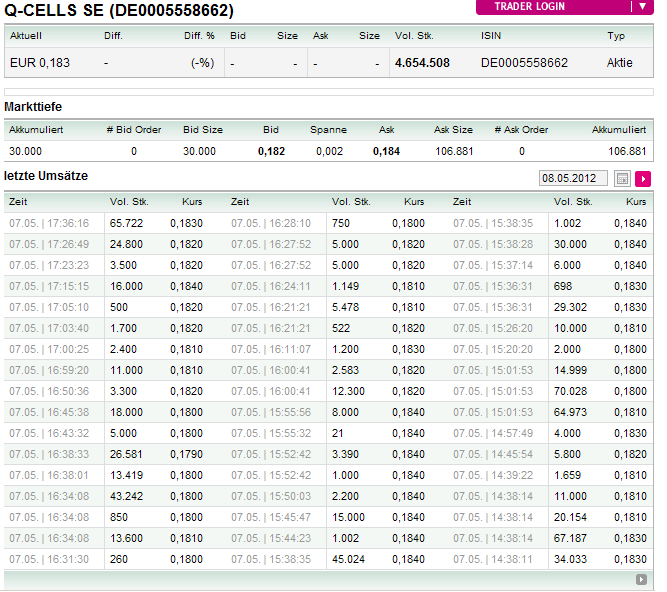Viewport: 667px width, 592px height.
Task: Click the bid price 0,182 in Markttiefe
Action: [271, 151]
